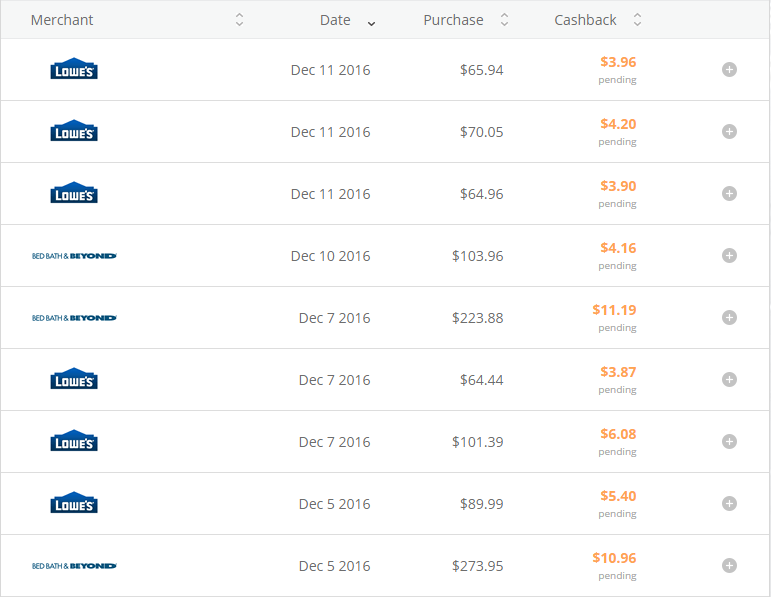771x597 pixels.
Task: Click the $11.19 pending cashback amount
Action: (x=614, y=310)
